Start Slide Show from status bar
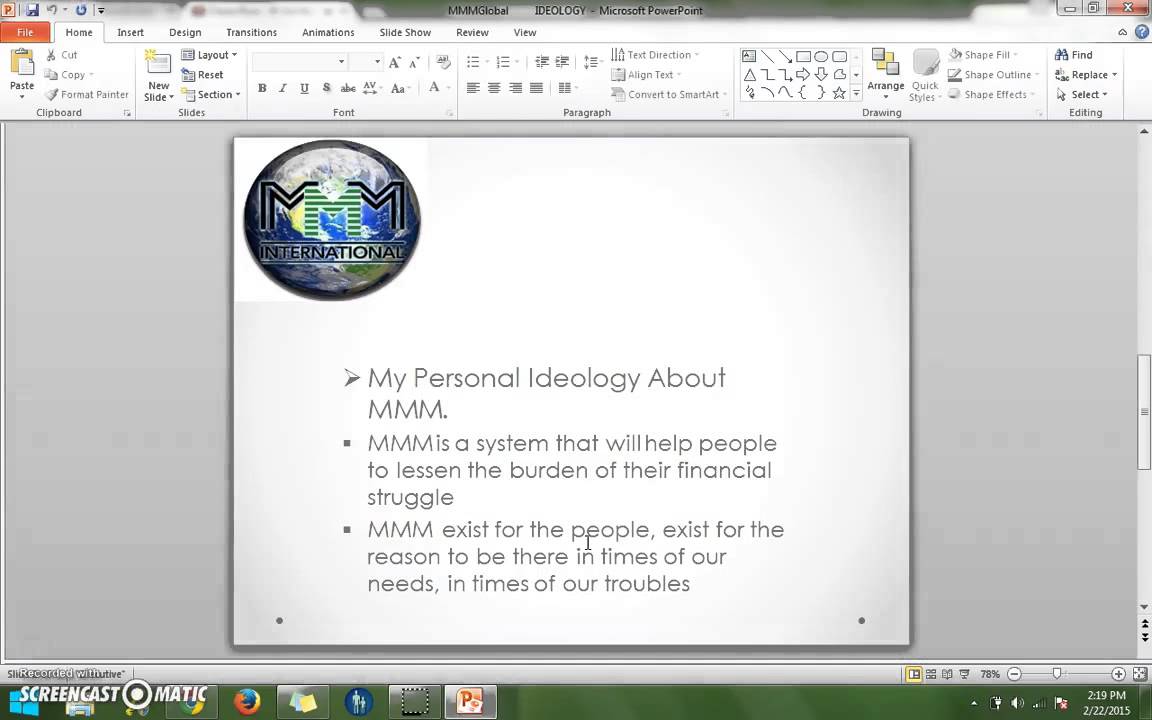The image size is (1152, 720). pos(965,674)
